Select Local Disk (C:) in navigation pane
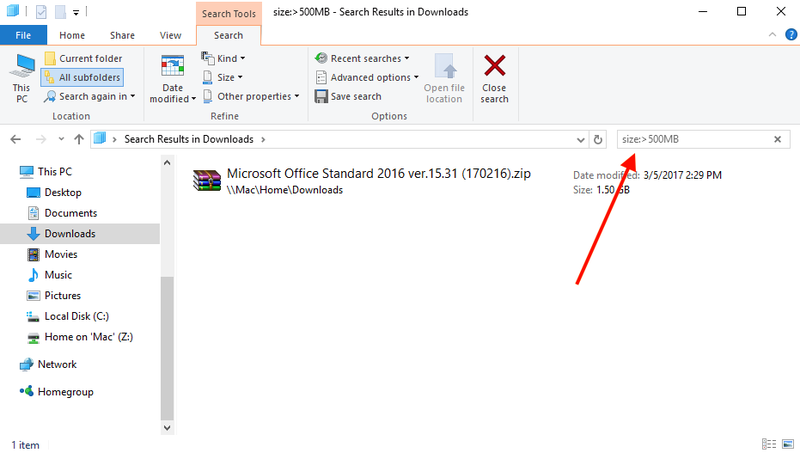This screenshot has height=453, width=800. [76, 316]
